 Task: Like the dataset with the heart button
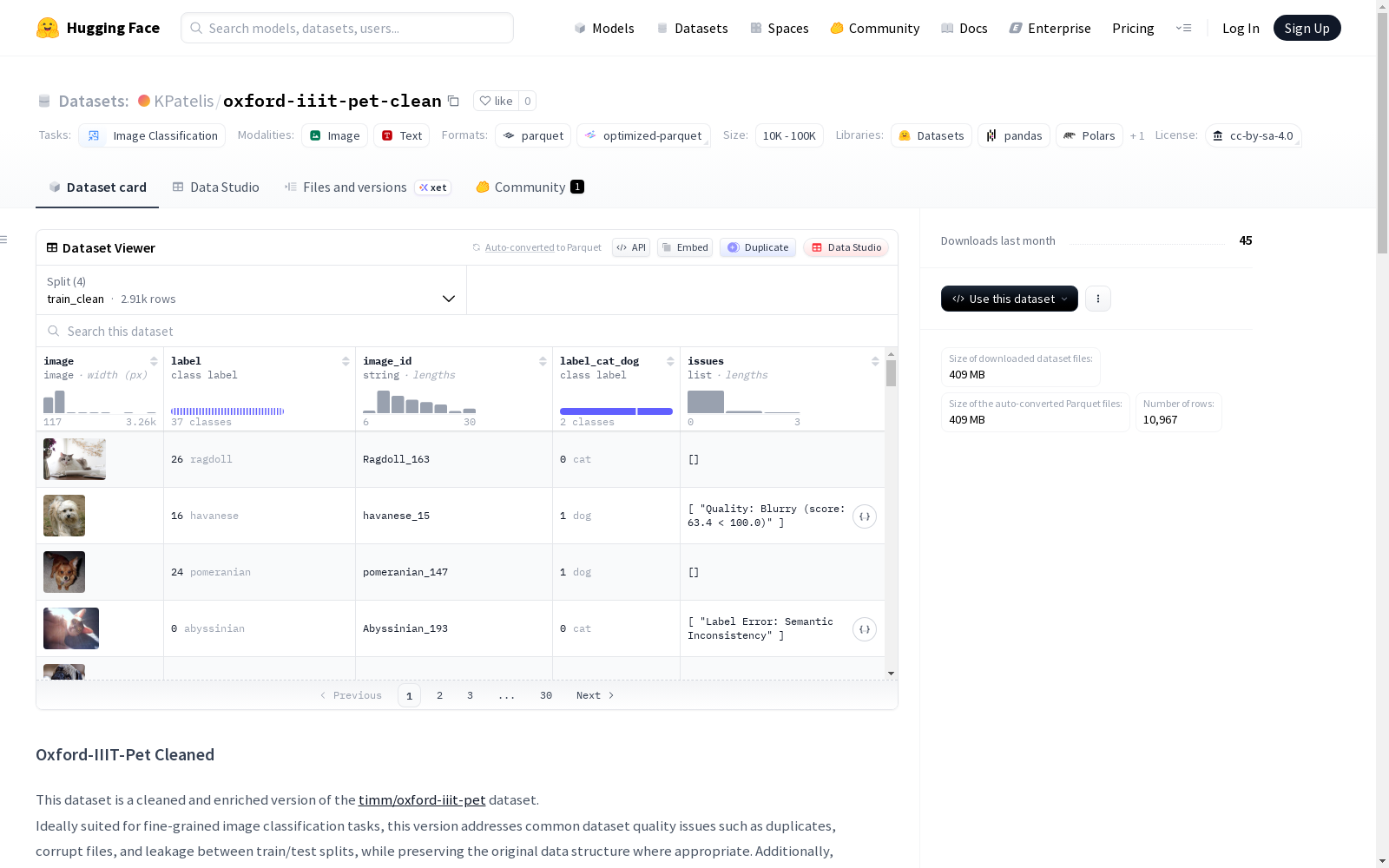(496, 101)
